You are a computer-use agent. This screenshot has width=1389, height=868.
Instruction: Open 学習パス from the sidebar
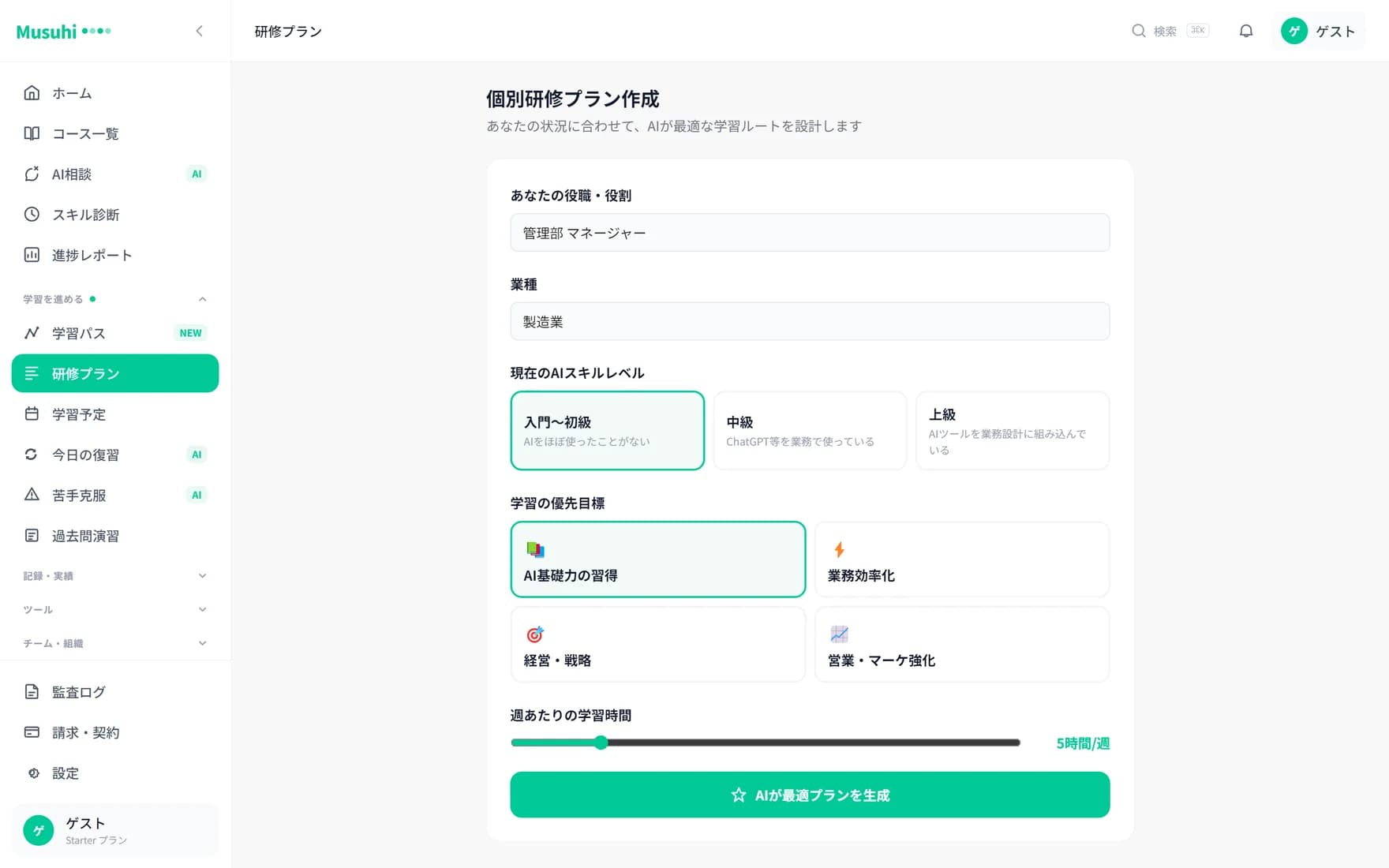115,333
